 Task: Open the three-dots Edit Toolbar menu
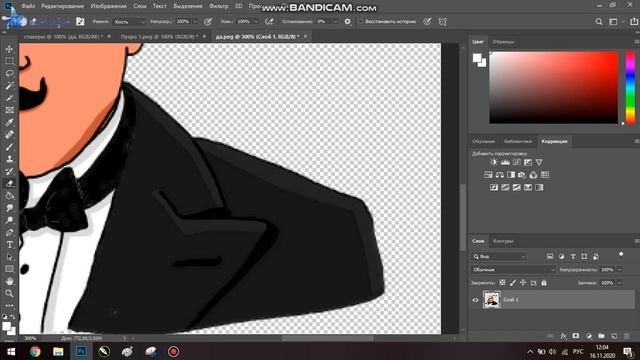(9, 305)
